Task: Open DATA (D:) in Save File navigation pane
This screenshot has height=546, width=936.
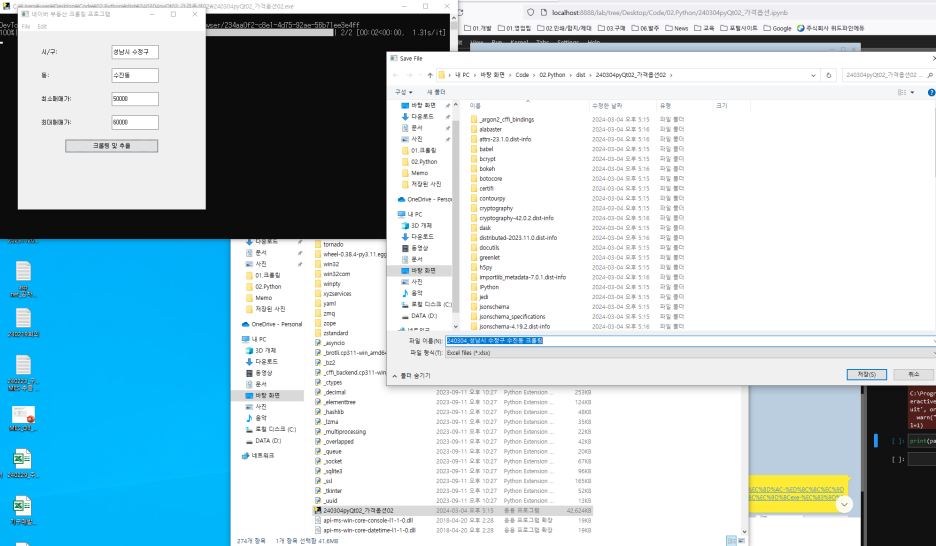Action: [x=423, y=316]
